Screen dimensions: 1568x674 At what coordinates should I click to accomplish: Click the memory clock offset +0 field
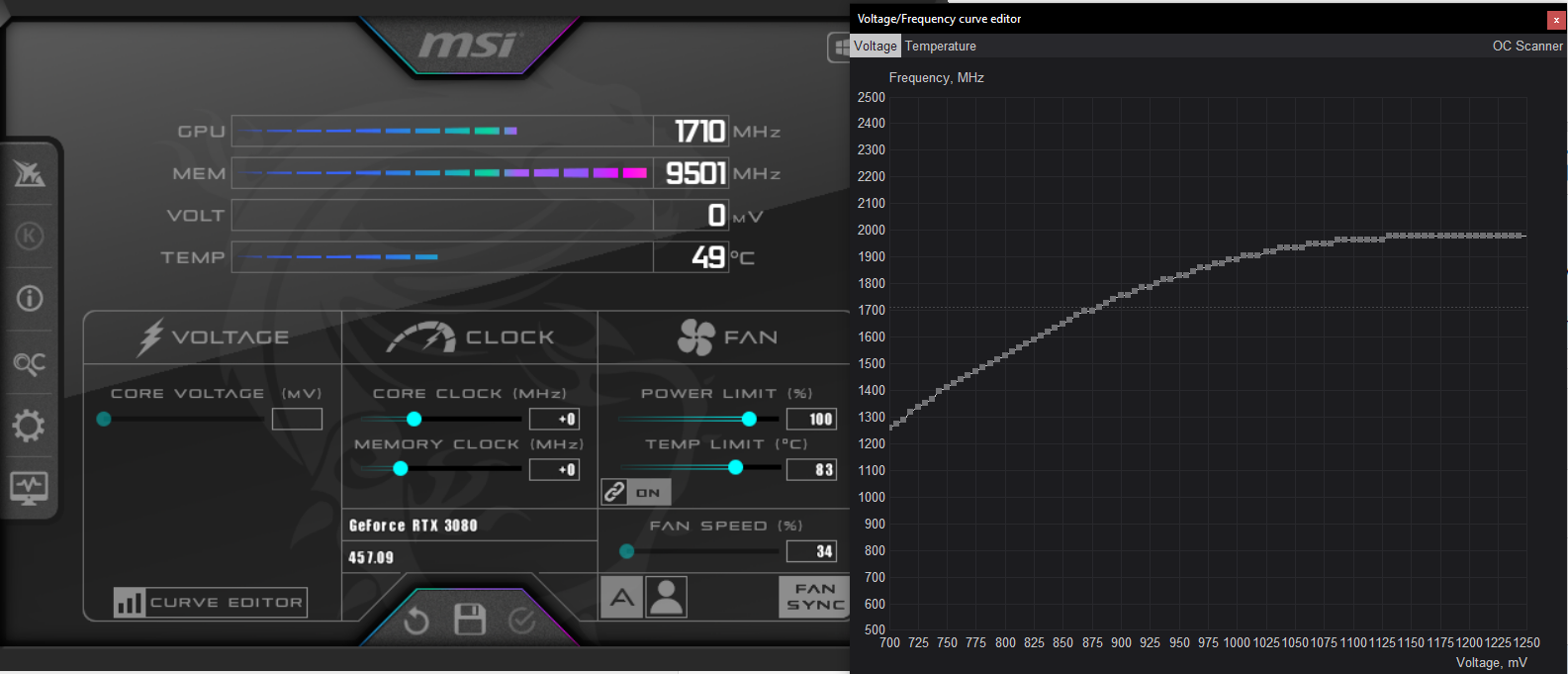[x=554, y=469]
